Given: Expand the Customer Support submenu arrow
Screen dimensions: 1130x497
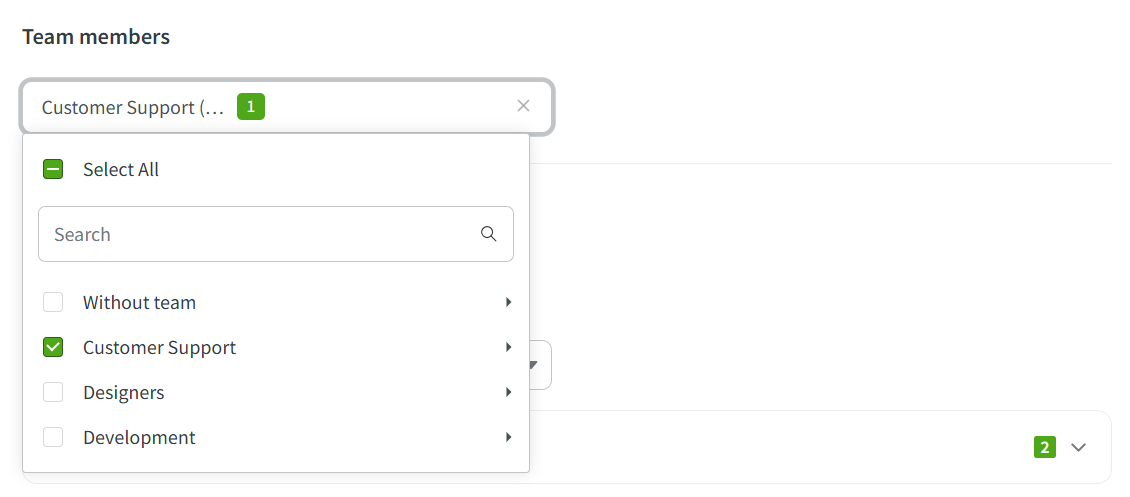Looking at the screenshot, I should tap(509, 348).
